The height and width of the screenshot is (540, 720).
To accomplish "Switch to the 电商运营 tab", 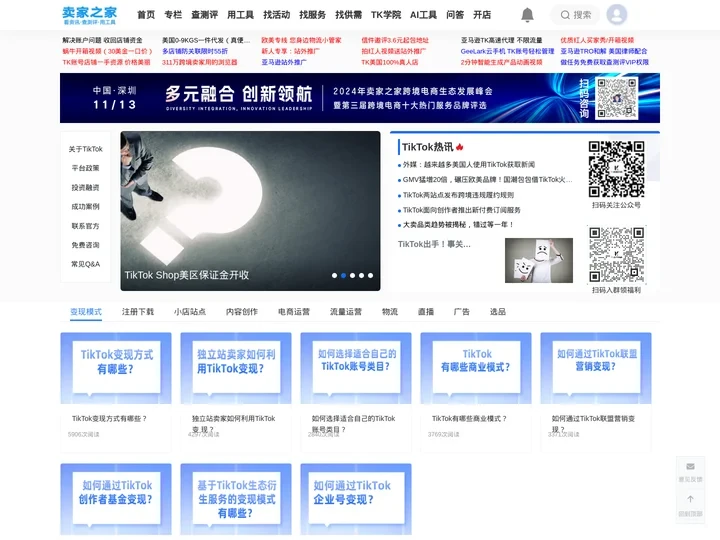I will (x=294, y=312).
